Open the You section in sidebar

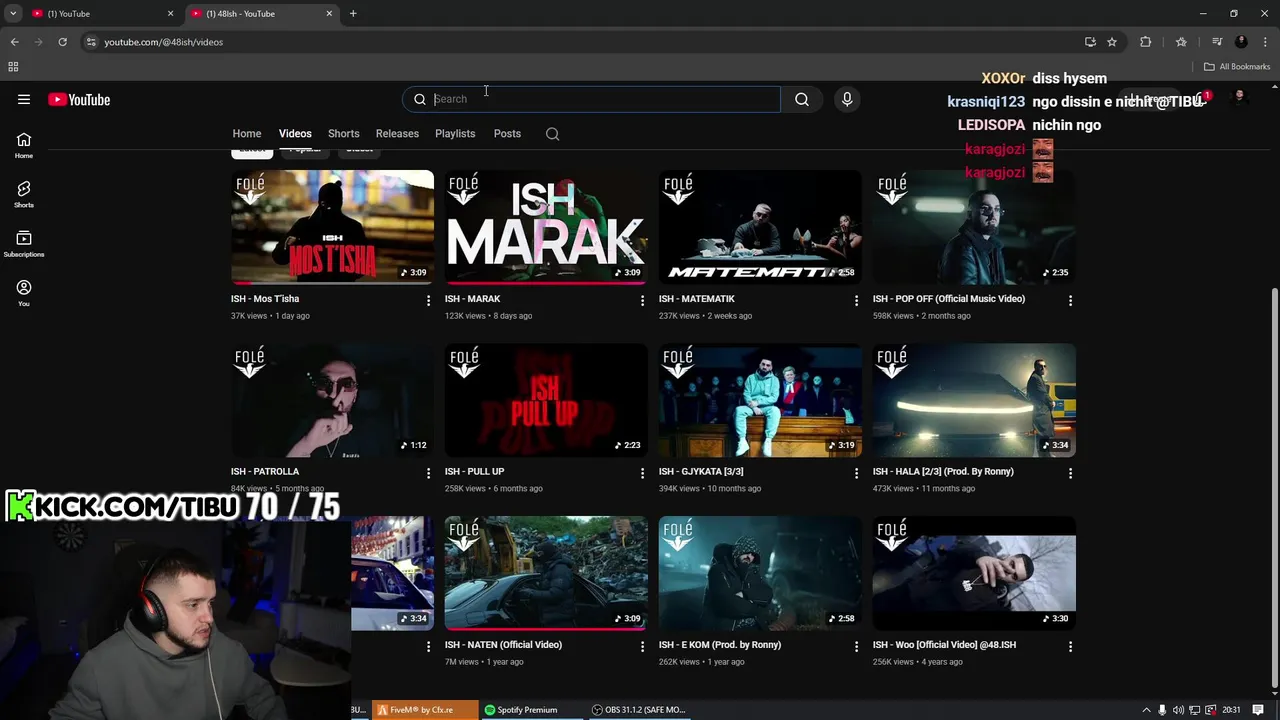[24, 292]
